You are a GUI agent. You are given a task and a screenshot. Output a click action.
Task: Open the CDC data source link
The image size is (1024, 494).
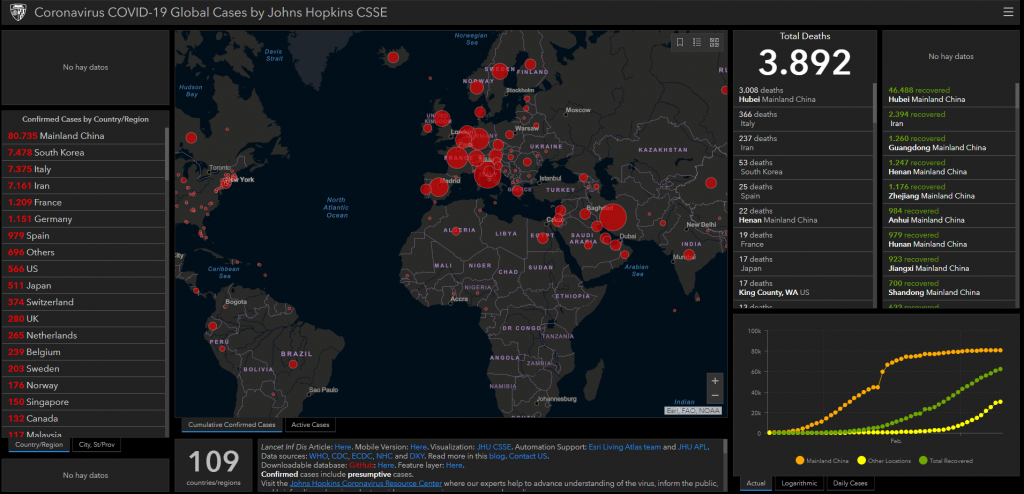pos(338,456)
